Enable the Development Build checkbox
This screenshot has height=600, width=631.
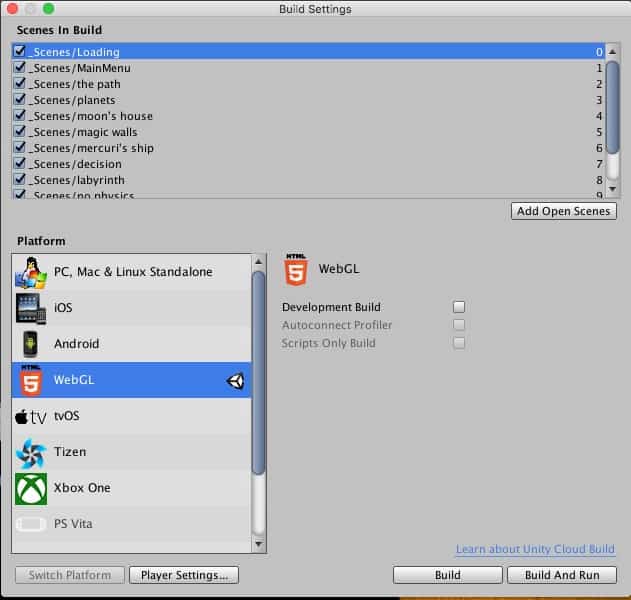tap(459, 307)
